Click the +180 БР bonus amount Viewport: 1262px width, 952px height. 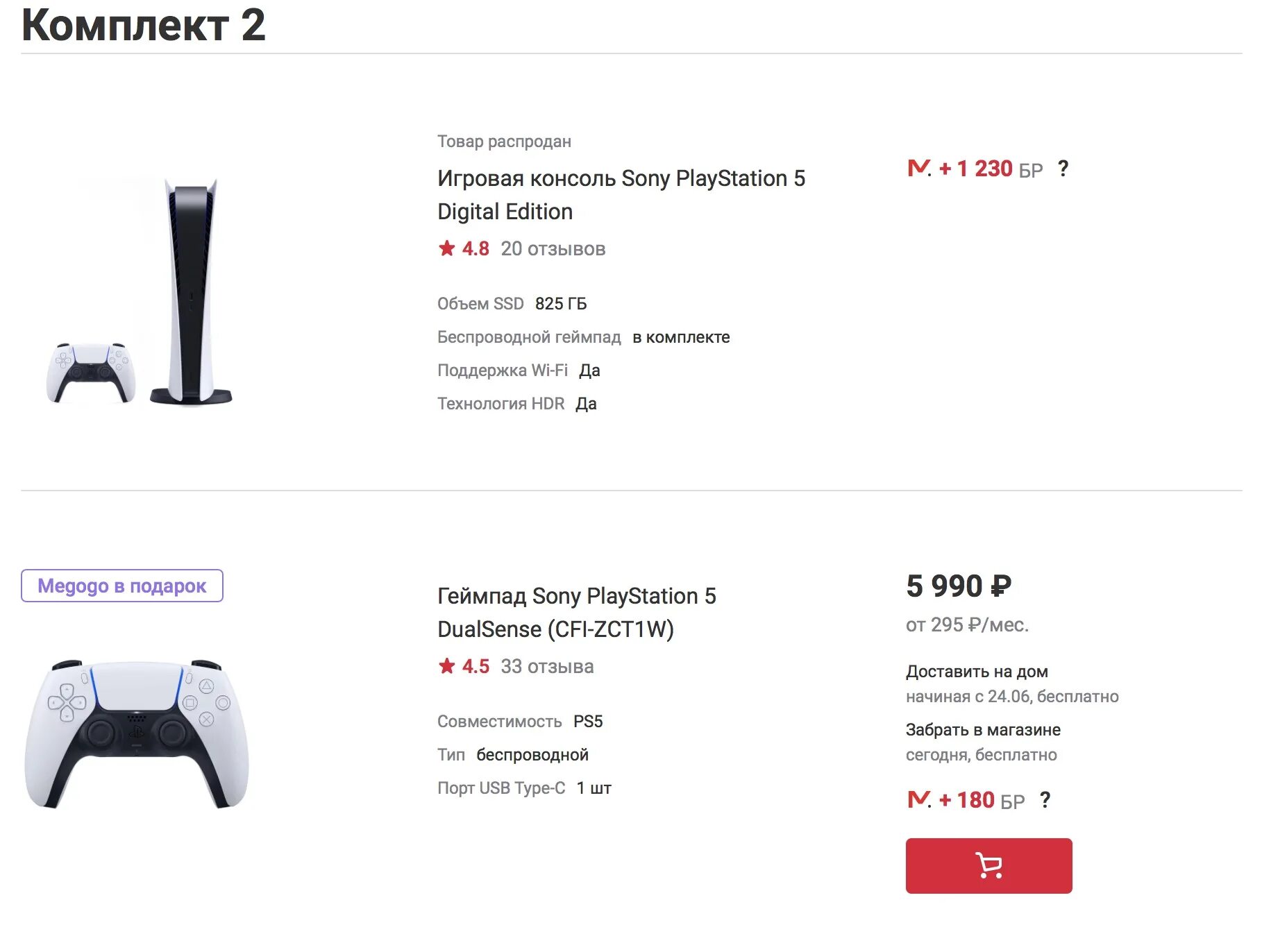[981, 800]
